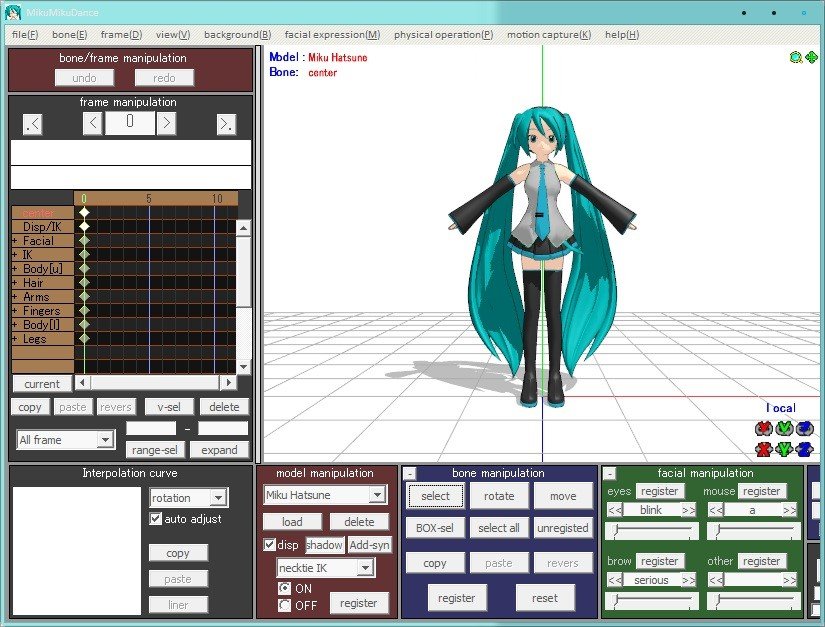The width and height of the screenshot is (825, 627).
Task: Click the blue Z-axis move icon
Action: [x=804, y=449]
